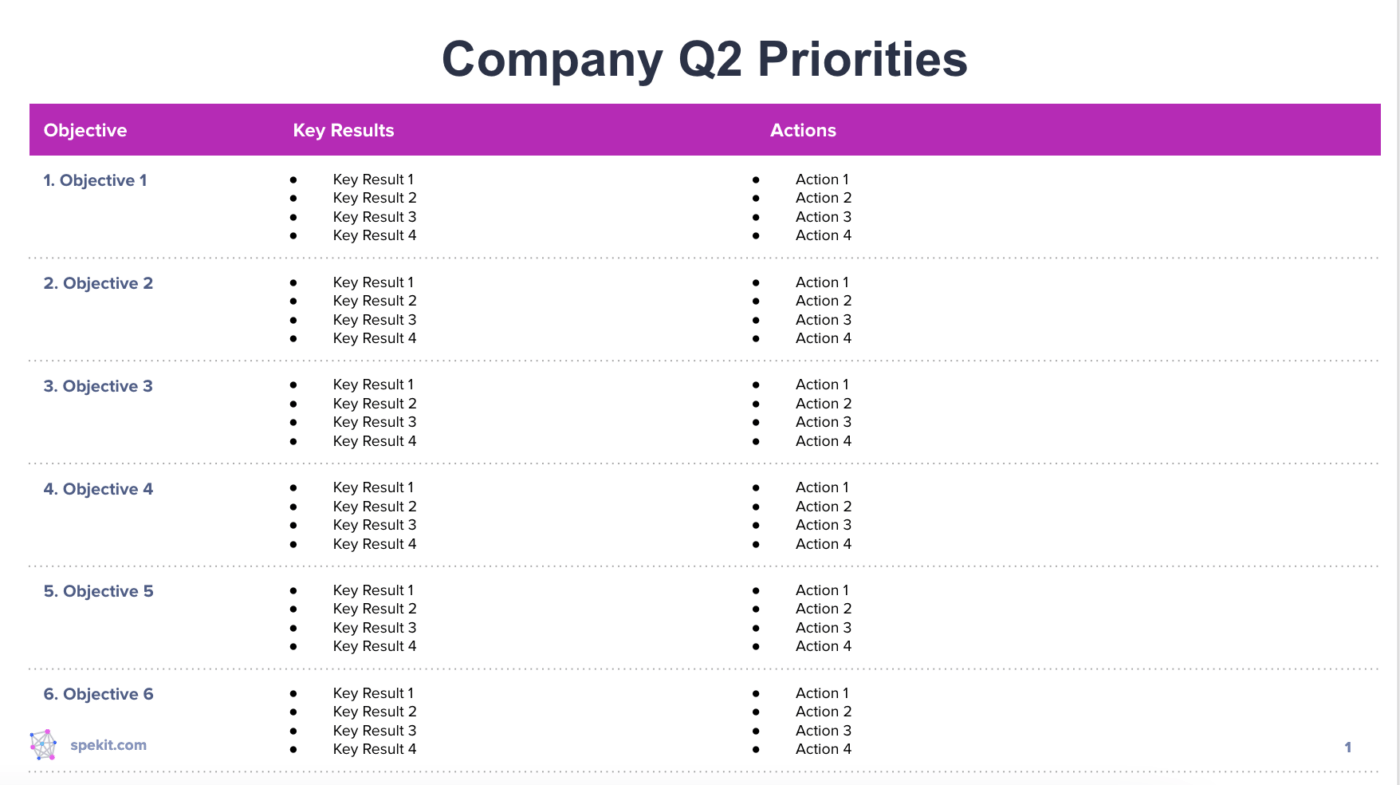Click Action 4 in Objective 3 row

click(823, 441)
